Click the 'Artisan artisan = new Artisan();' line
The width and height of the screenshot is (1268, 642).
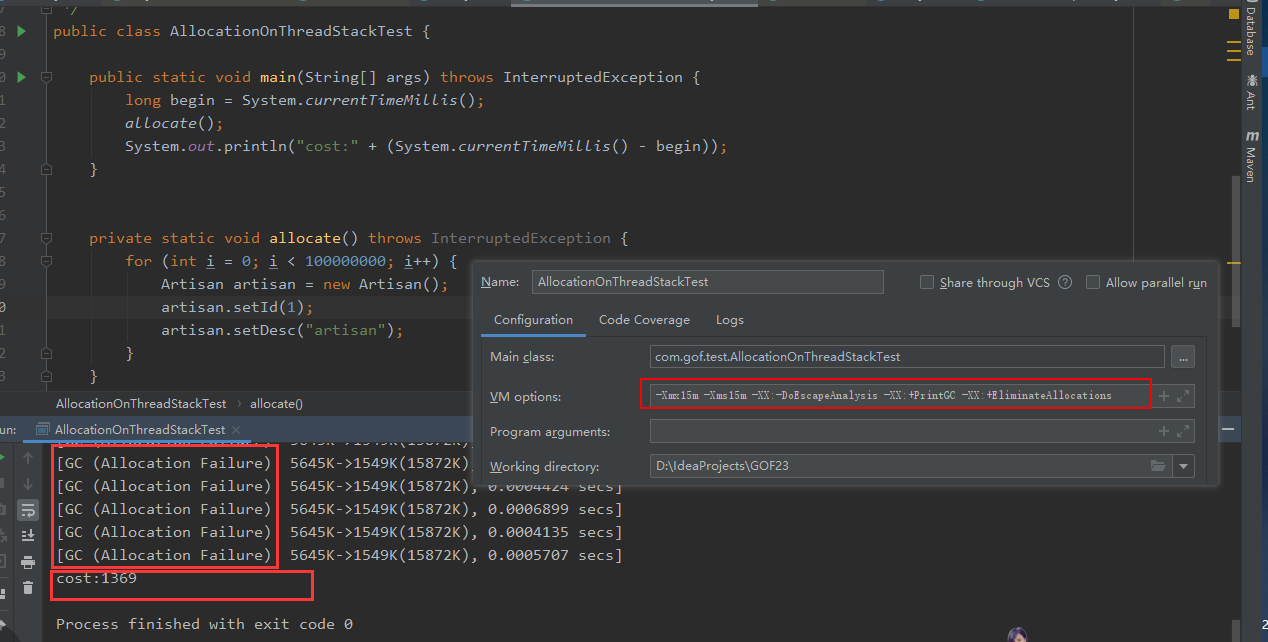point(305,284)
